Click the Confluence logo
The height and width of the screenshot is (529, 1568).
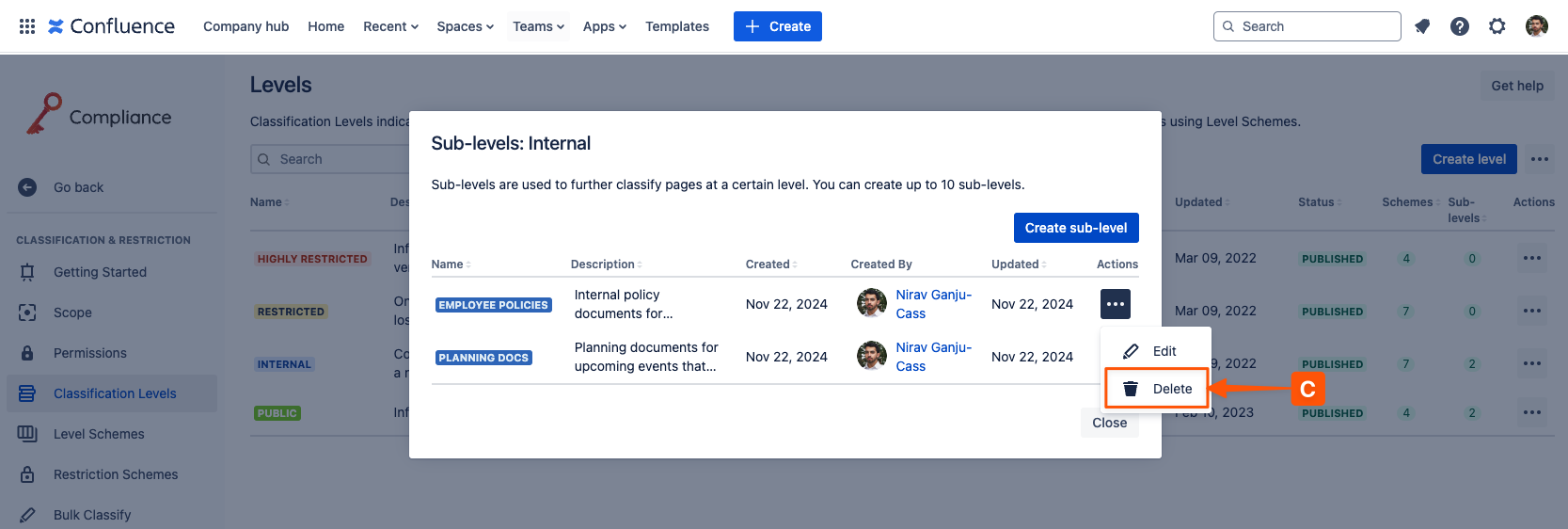[112, 26]
